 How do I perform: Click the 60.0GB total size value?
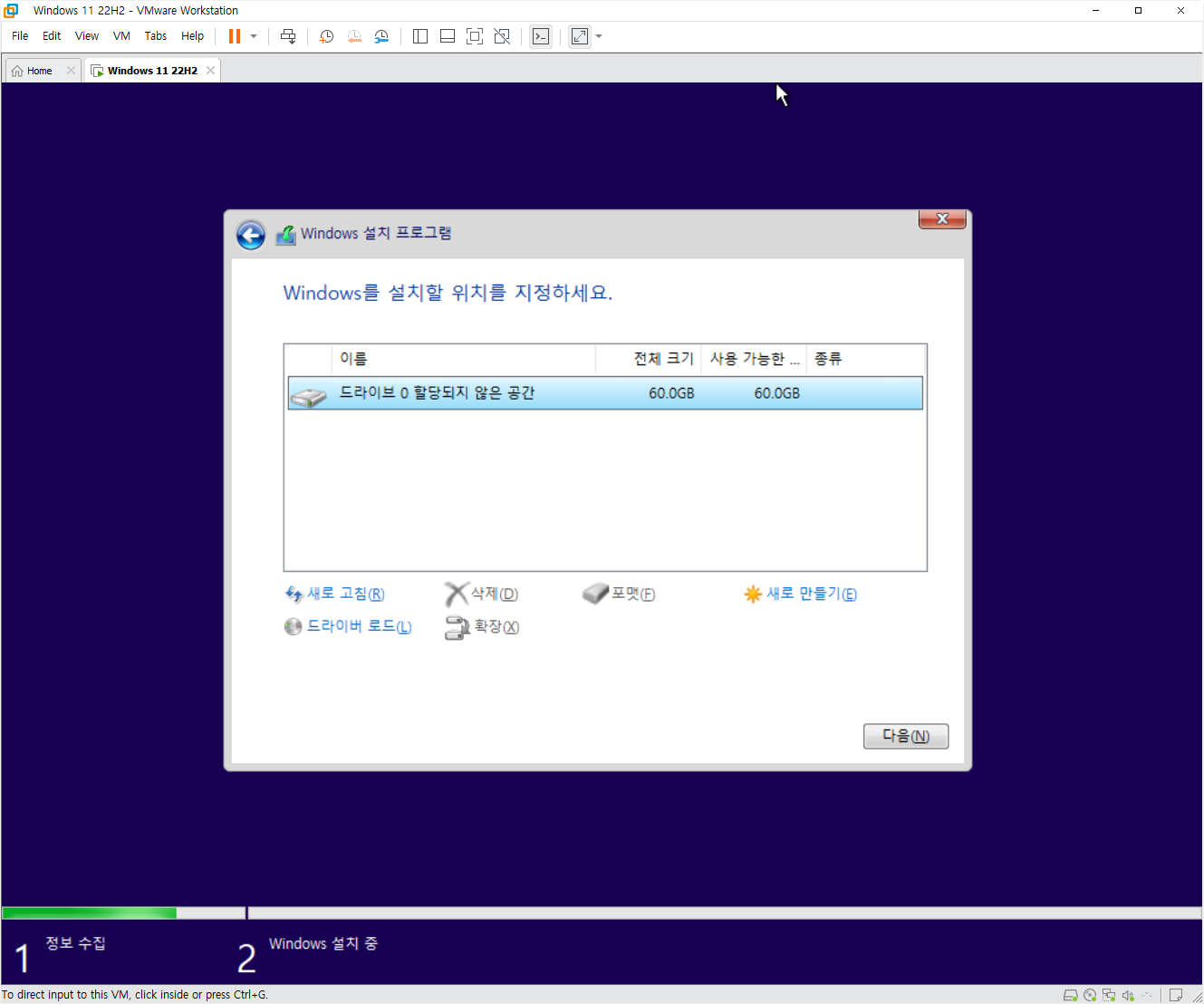671,393
